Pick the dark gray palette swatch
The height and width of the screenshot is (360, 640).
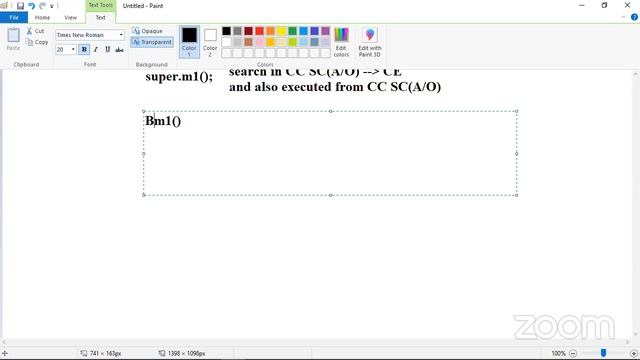[238, 31]
